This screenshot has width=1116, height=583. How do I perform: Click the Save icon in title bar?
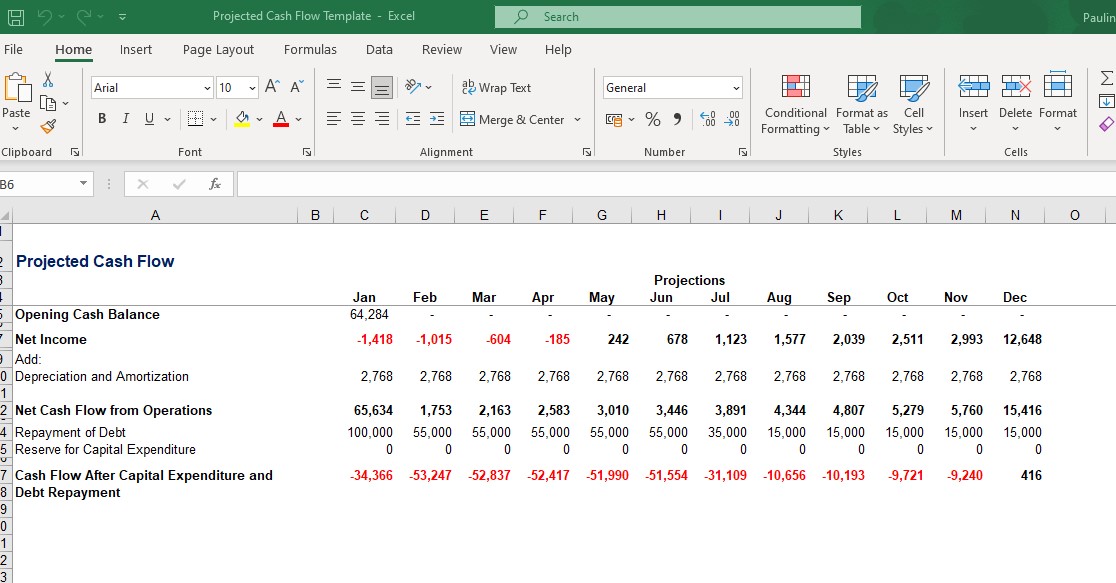[16, 16]
